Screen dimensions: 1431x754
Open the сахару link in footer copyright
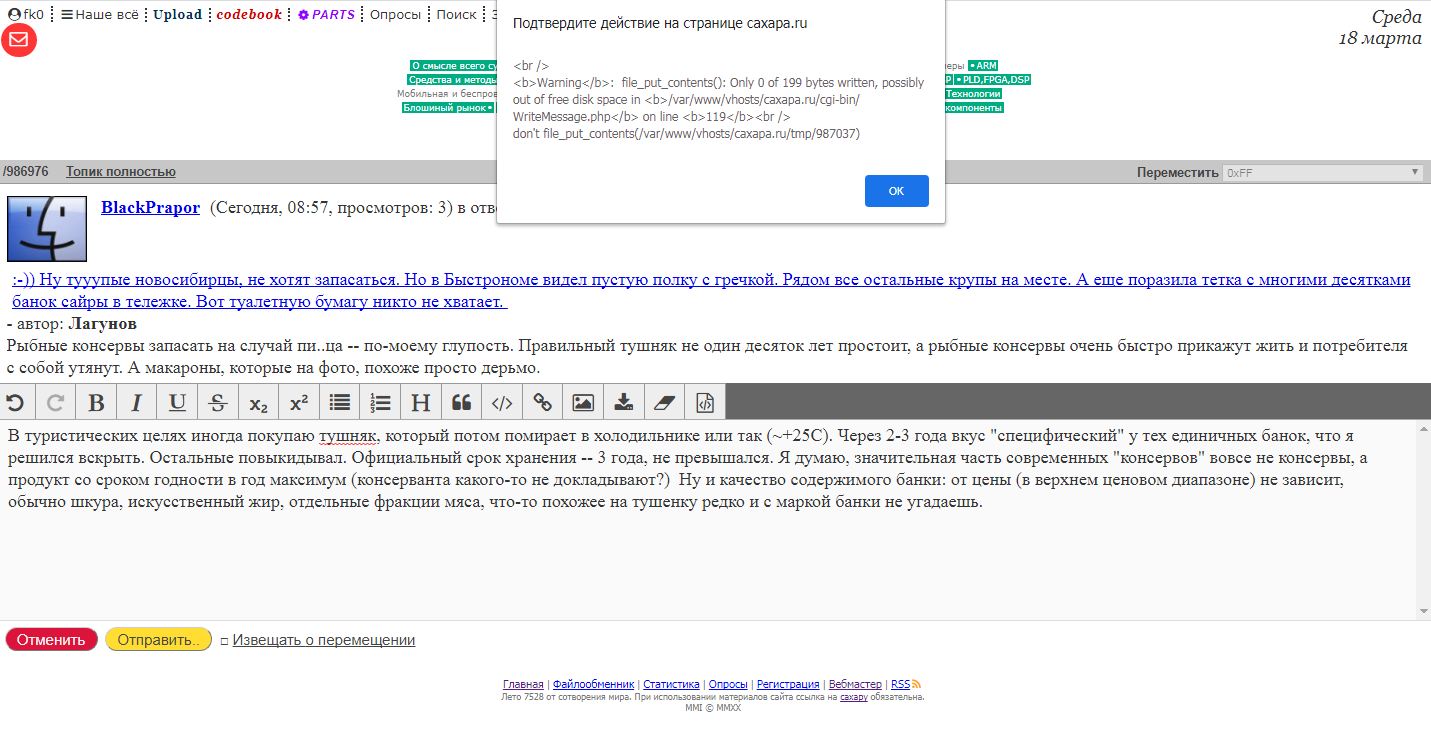pyautogui.click(x=853, y=697)
